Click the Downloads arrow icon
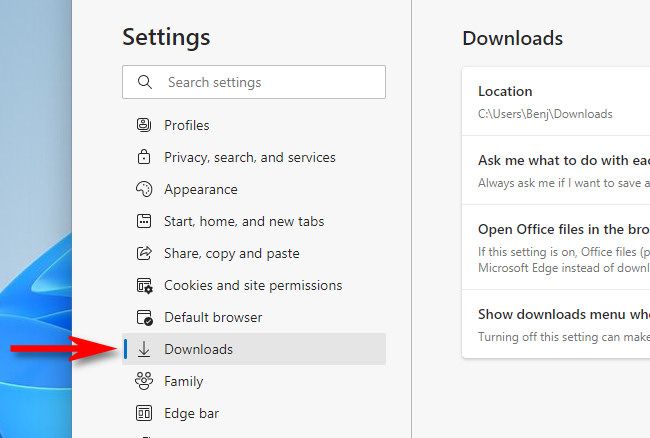Screen dimensions: 650x438 coord(144,349)
